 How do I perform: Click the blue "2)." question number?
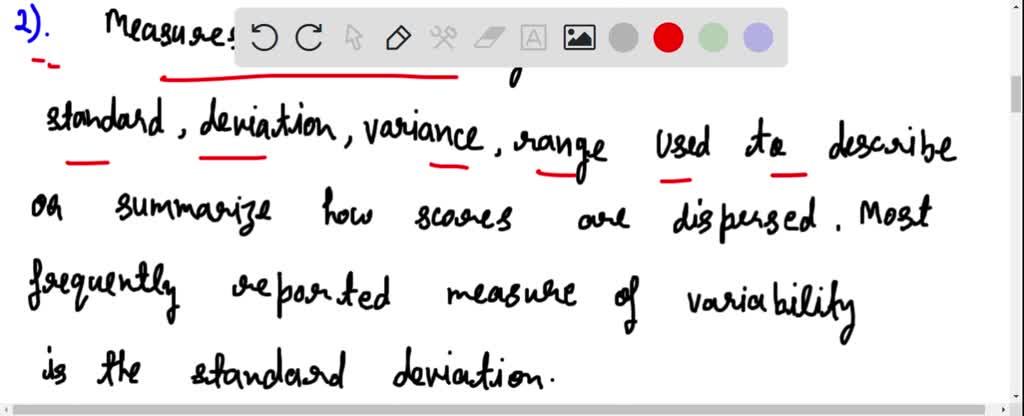[x=27, y=27]
